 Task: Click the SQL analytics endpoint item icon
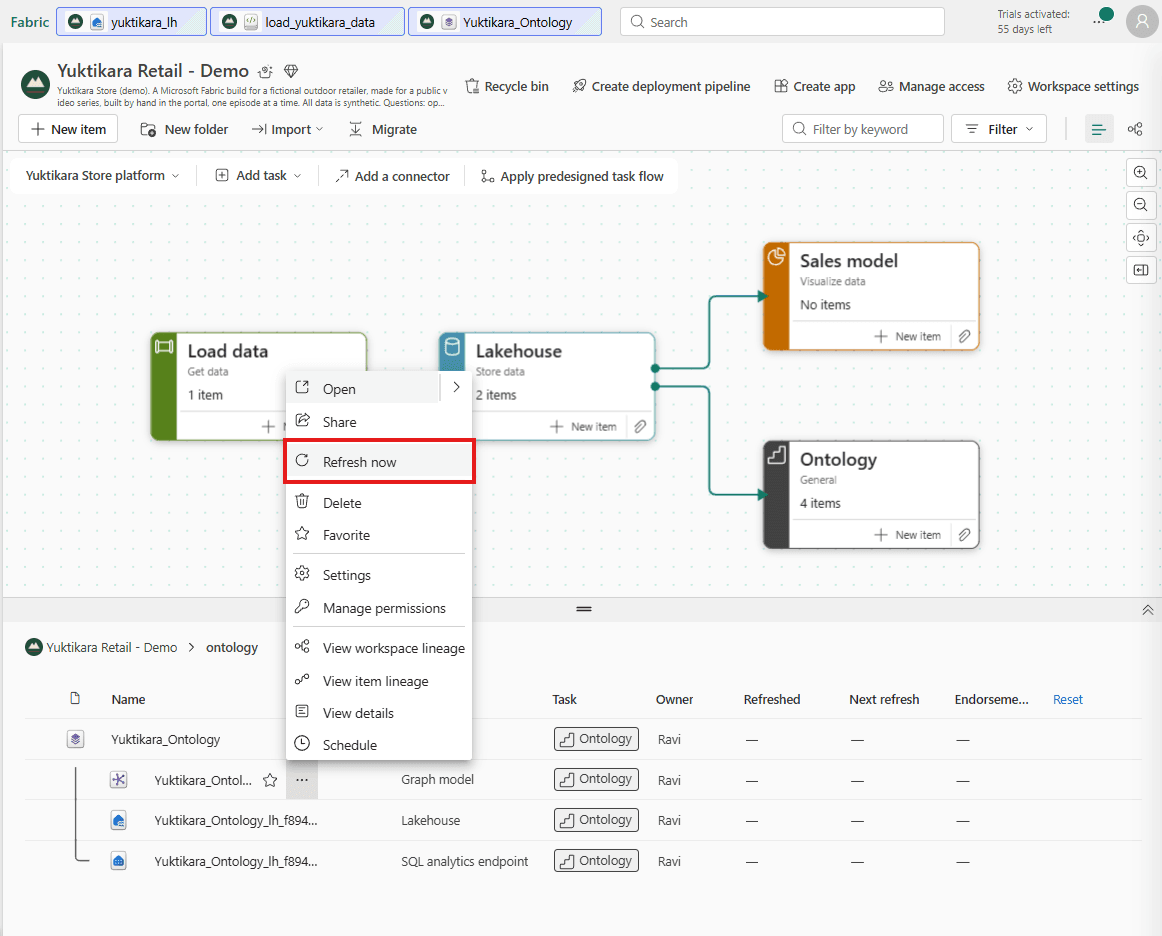tap(119, 861)
